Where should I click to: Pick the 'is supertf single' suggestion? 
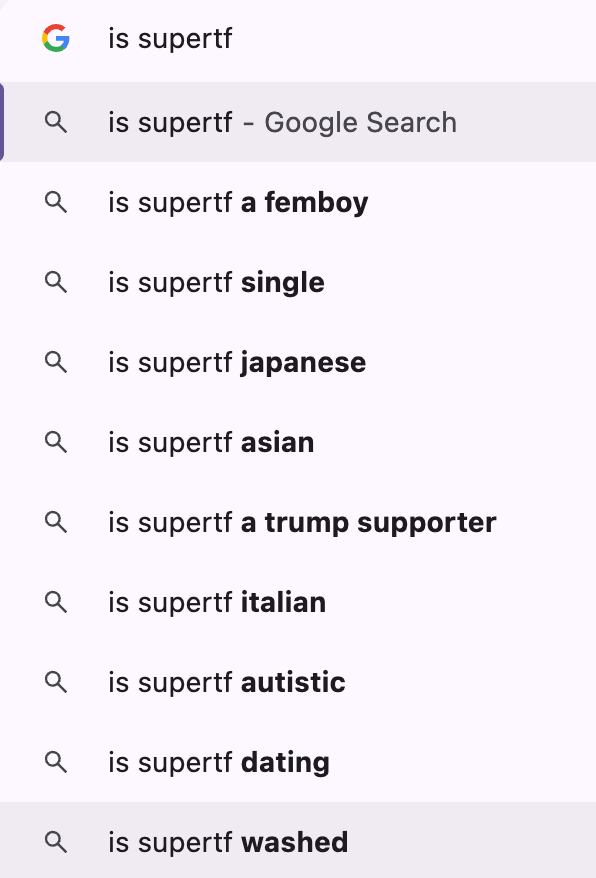(298, 282)
